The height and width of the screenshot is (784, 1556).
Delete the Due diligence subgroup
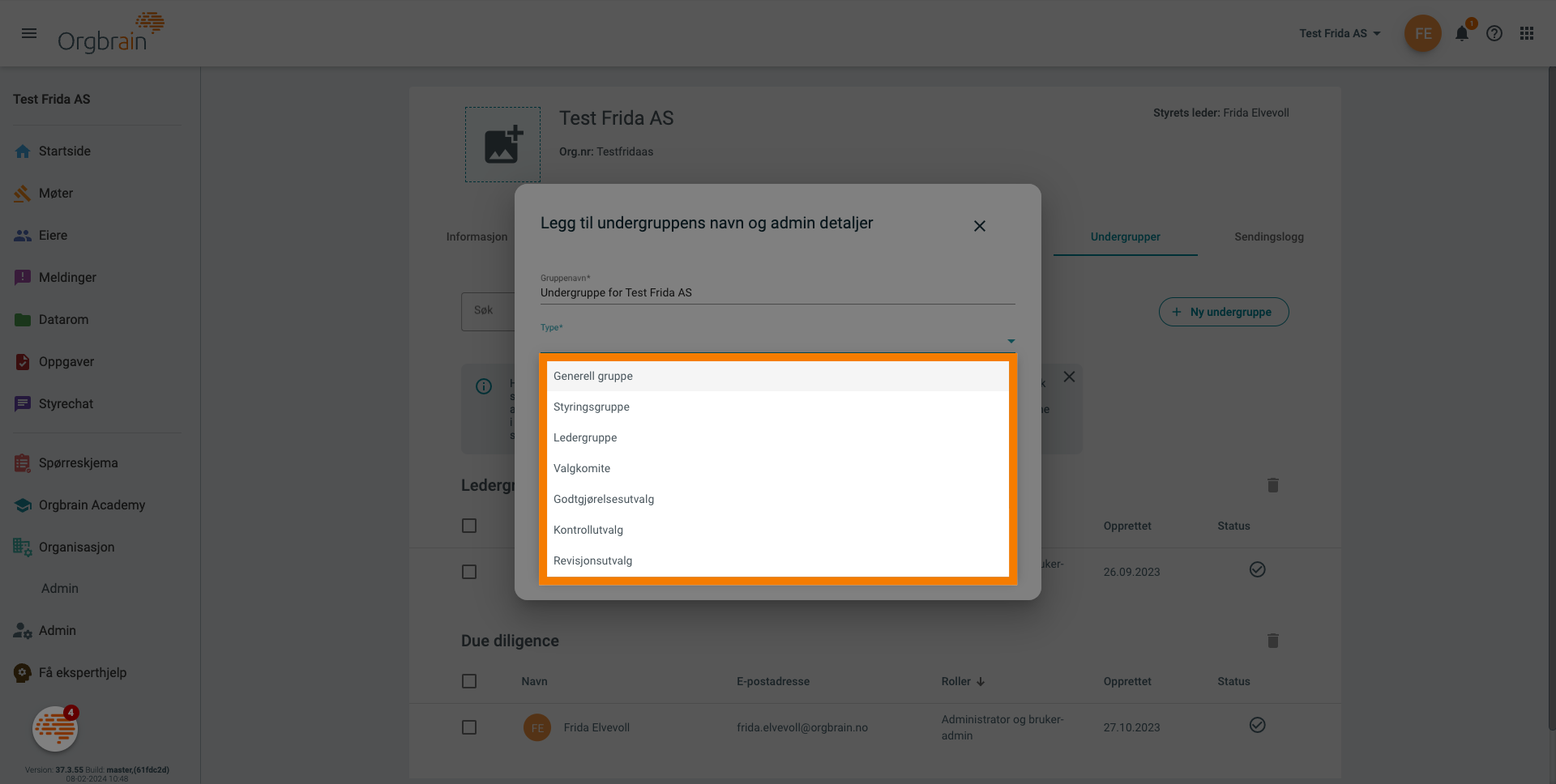(x=1272, y=641)
